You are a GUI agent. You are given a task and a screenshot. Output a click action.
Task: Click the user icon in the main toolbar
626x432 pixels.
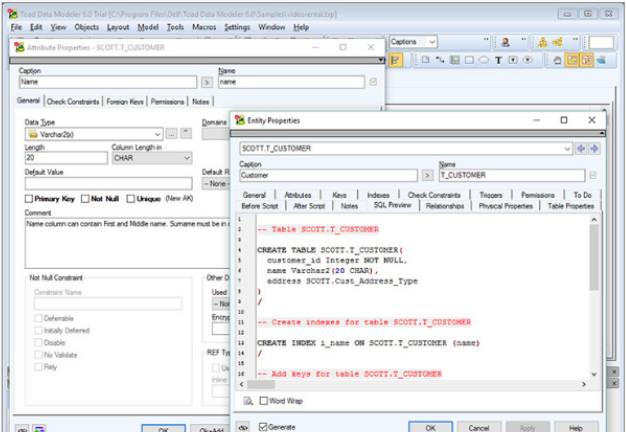505,42
